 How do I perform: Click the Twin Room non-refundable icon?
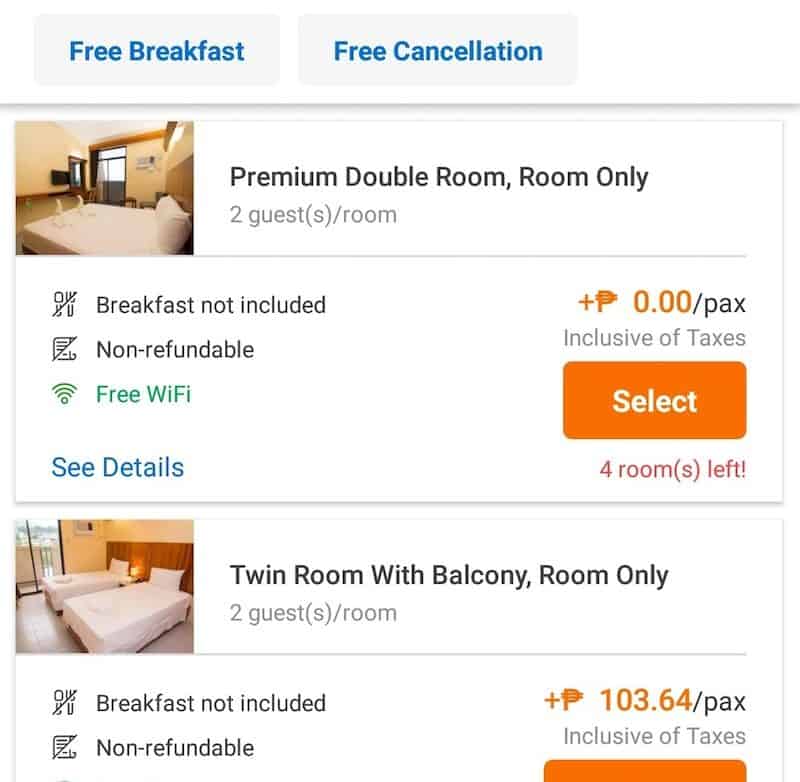pos(65,748)
